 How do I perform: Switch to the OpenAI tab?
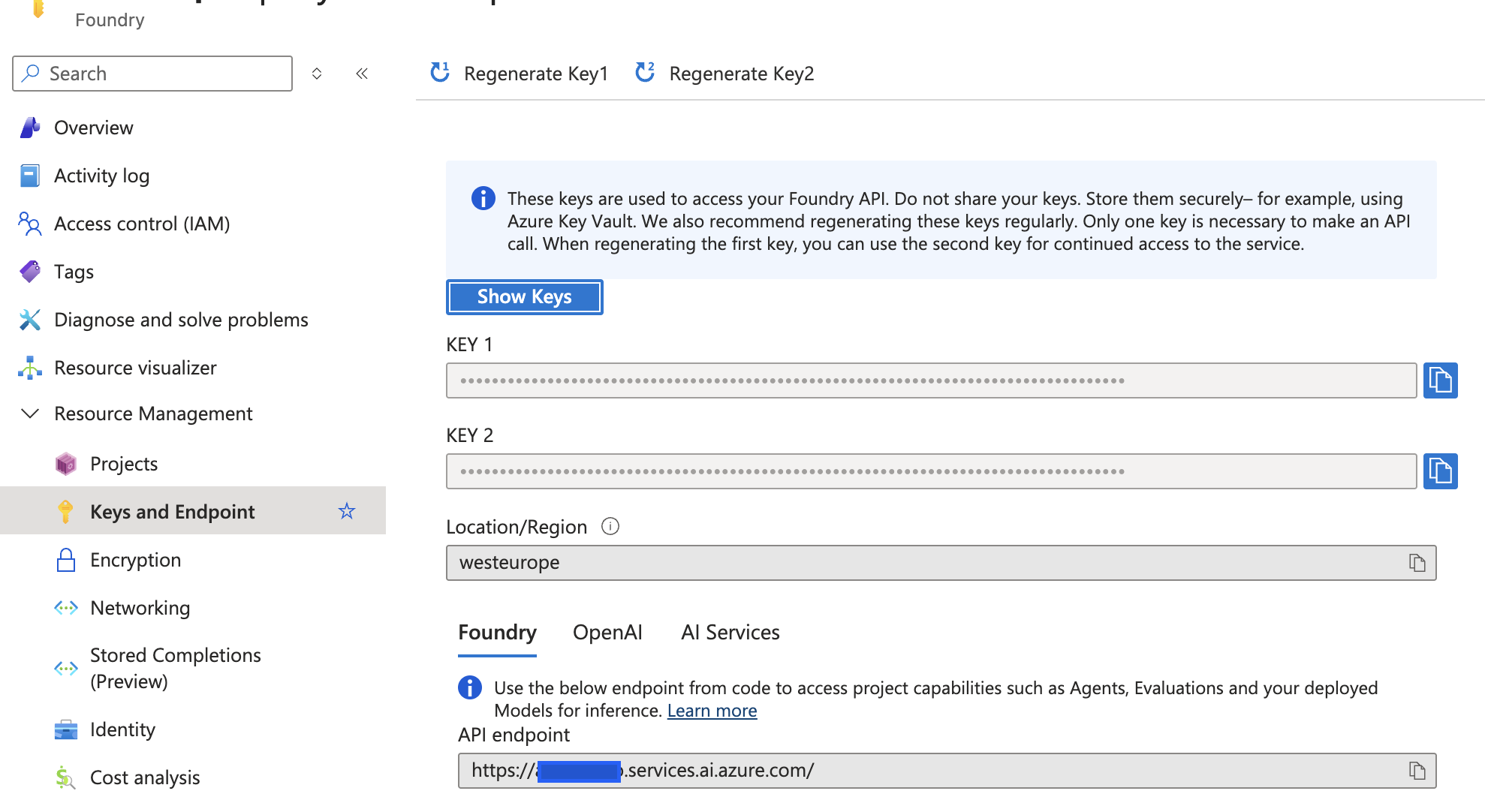(607, 632)
